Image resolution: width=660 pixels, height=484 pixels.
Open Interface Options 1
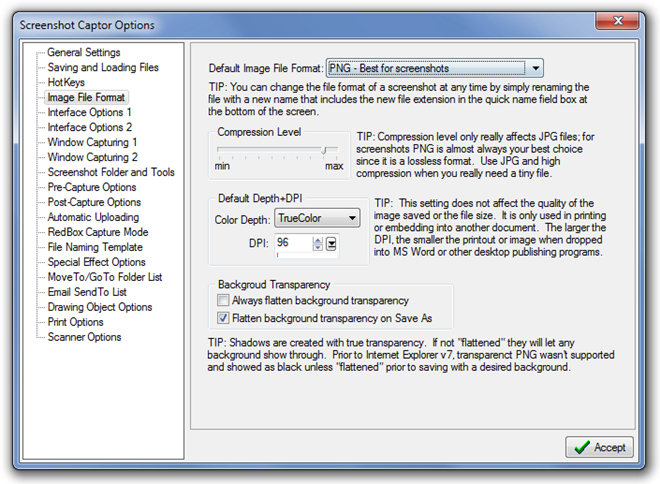[89, 112]
